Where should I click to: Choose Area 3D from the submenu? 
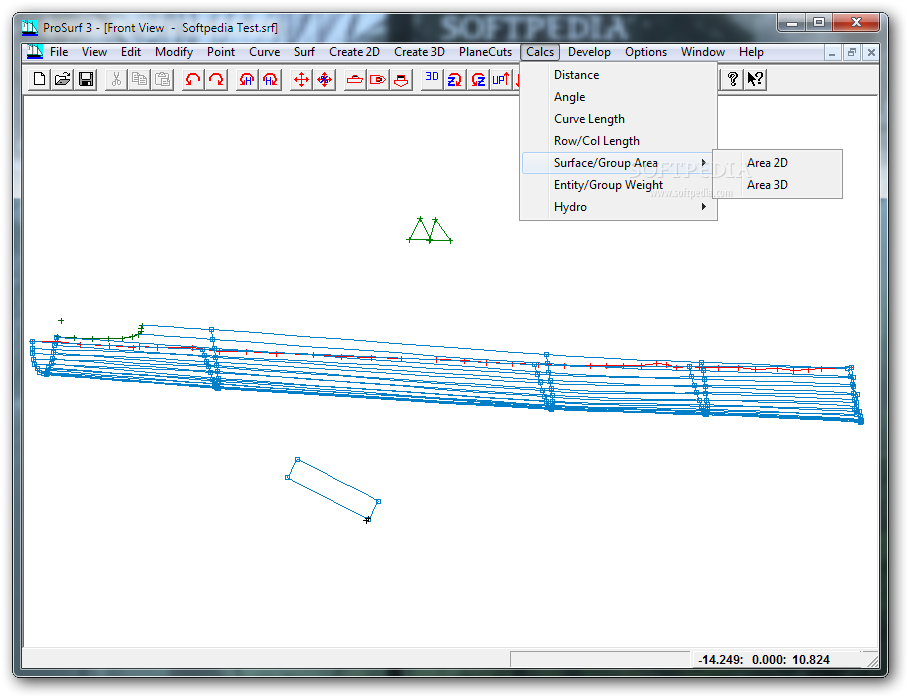(x=777, y=185)
